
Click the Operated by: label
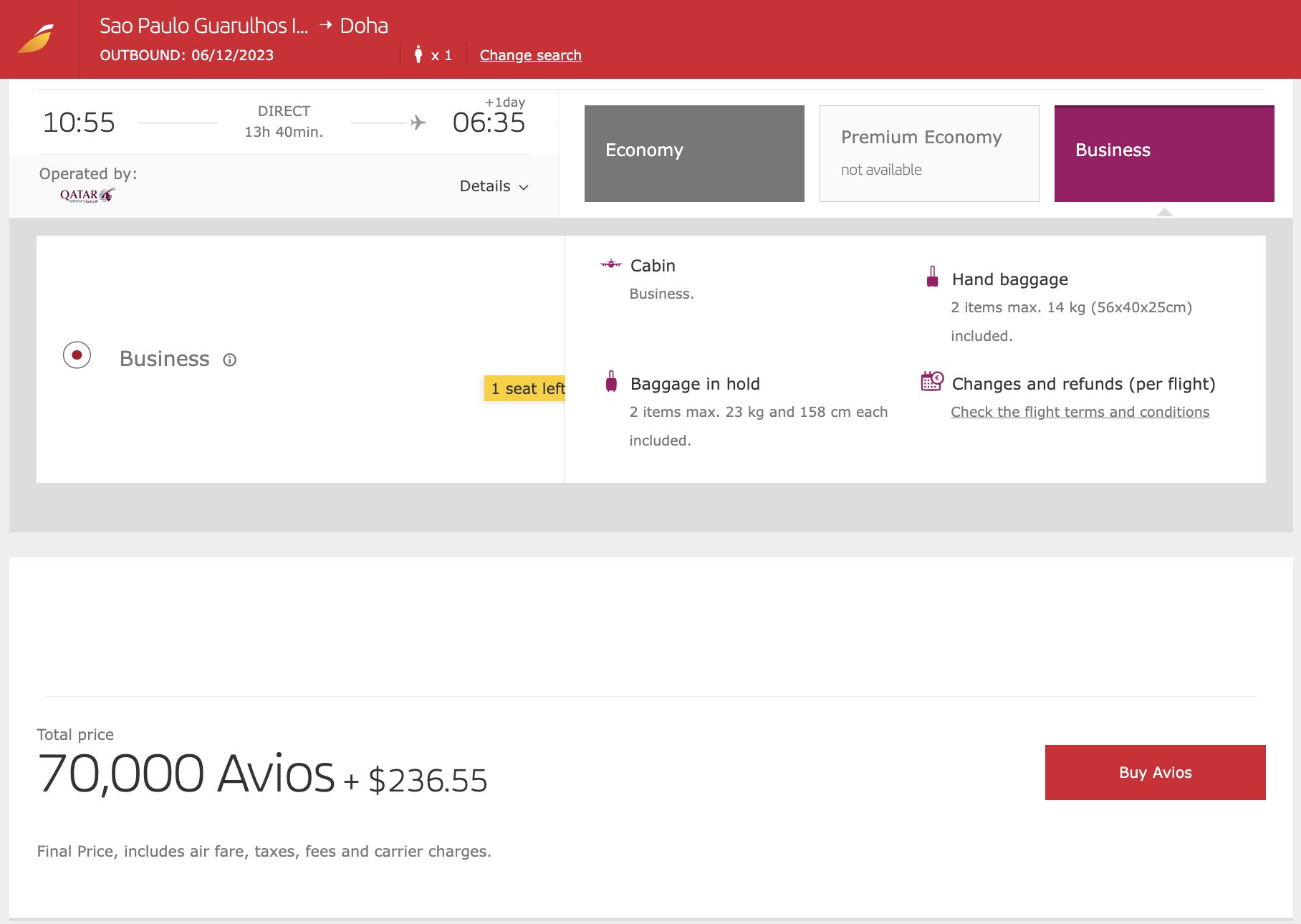coord(88,173)
